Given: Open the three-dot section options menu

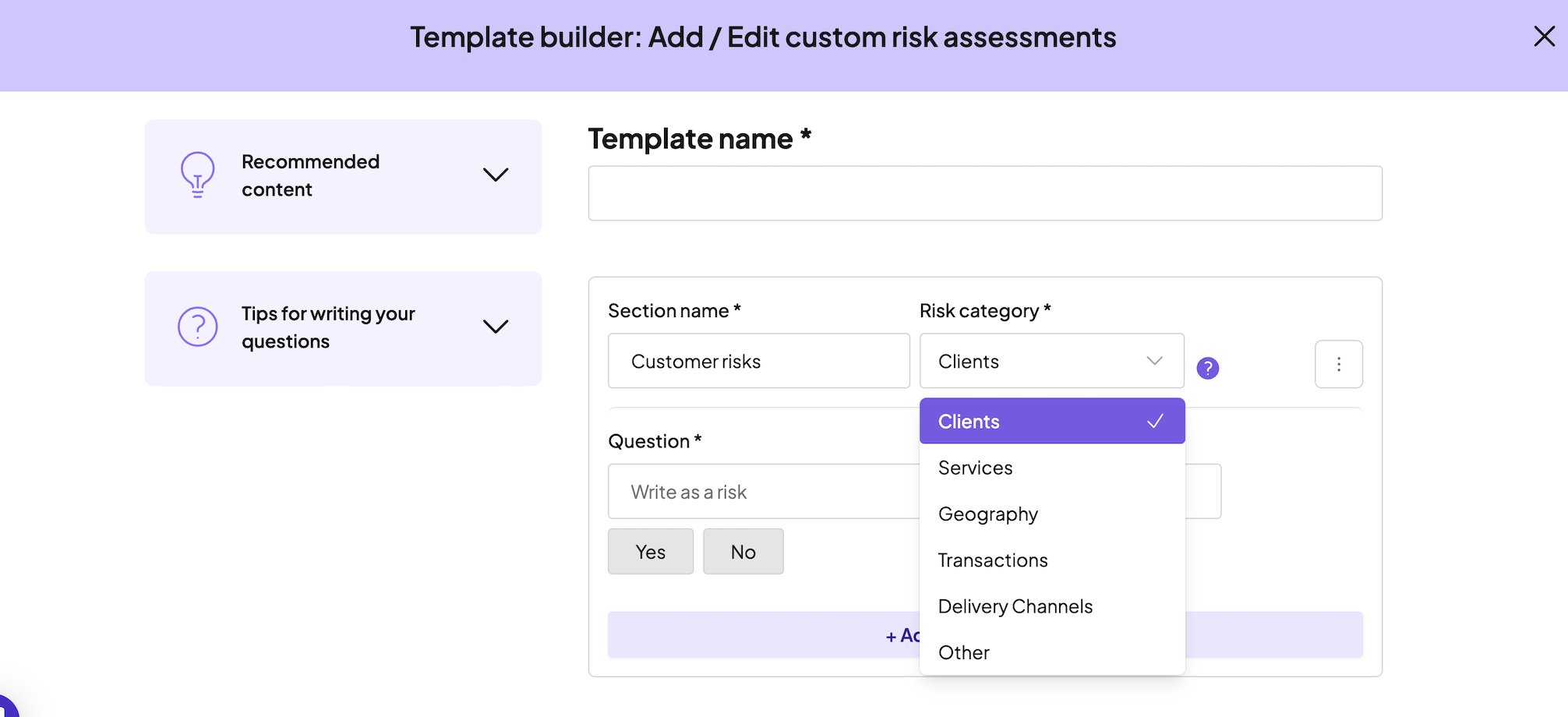Looking at the screenshot, I should click(x=1338, y=364).
